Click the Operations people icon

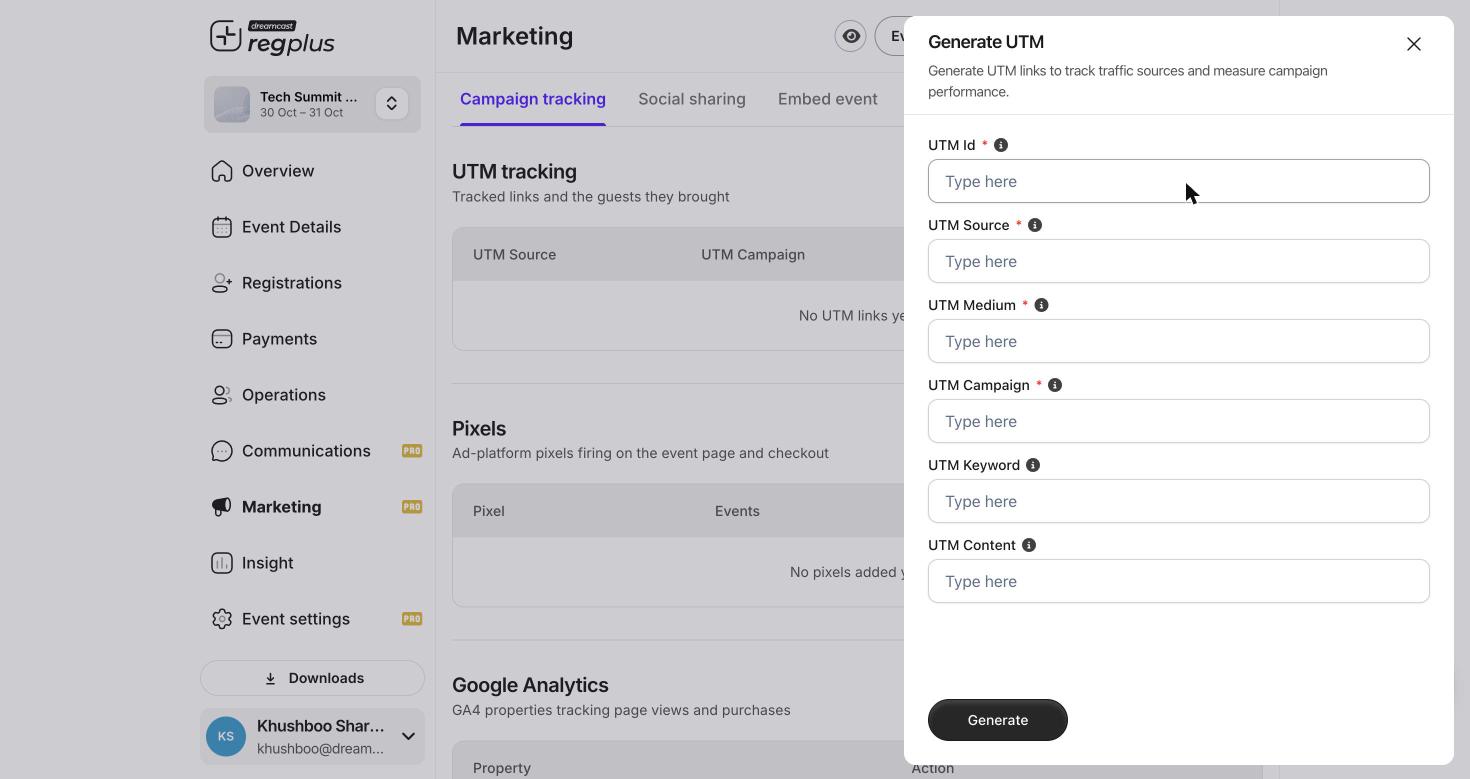click(x=222, y=395)
